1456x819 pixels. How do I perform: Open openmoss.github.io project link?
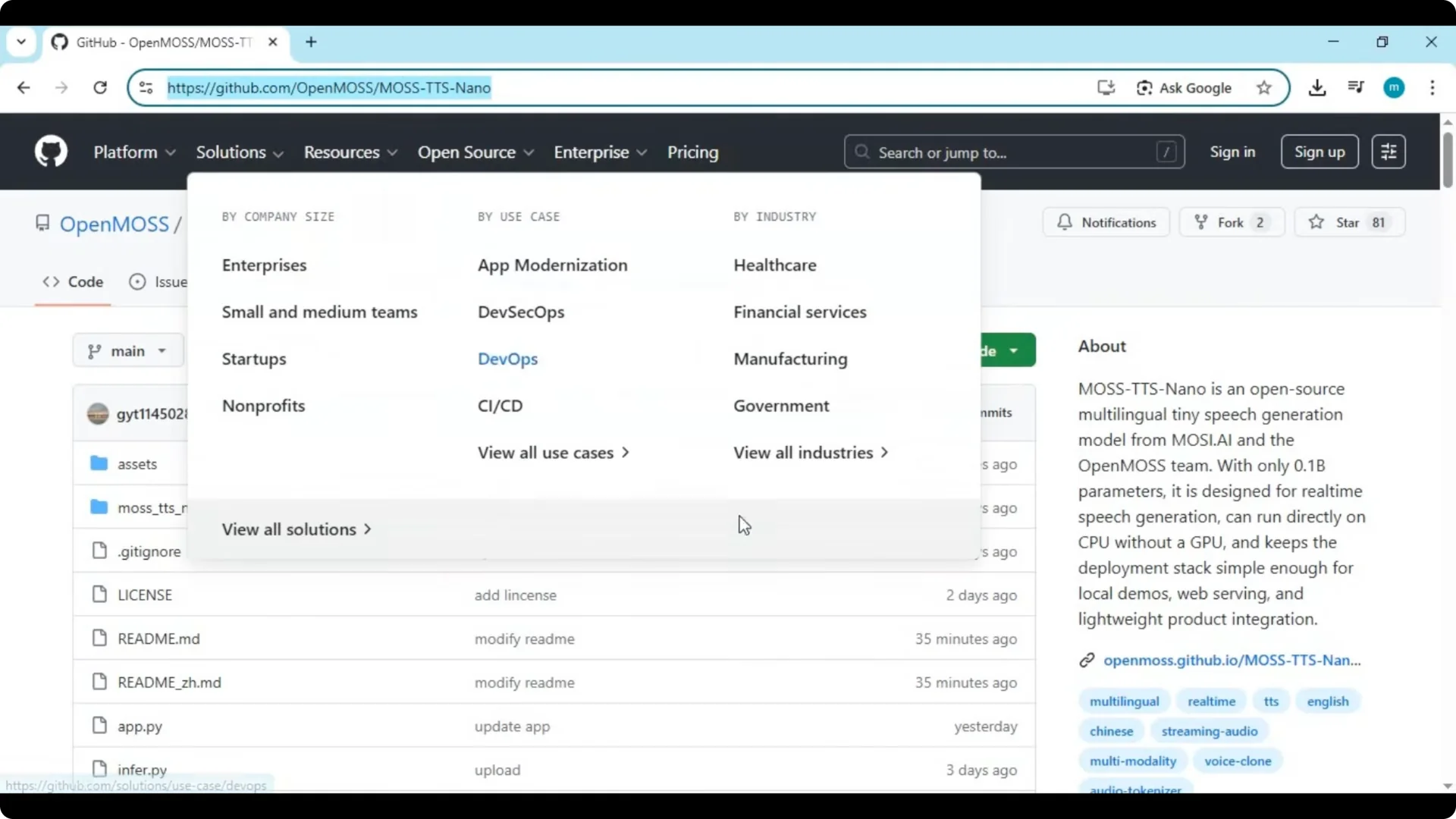click(1232, 661)
